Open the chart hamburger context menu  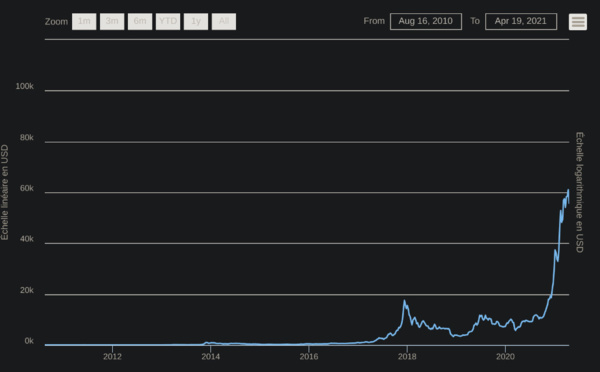[578, 22]
